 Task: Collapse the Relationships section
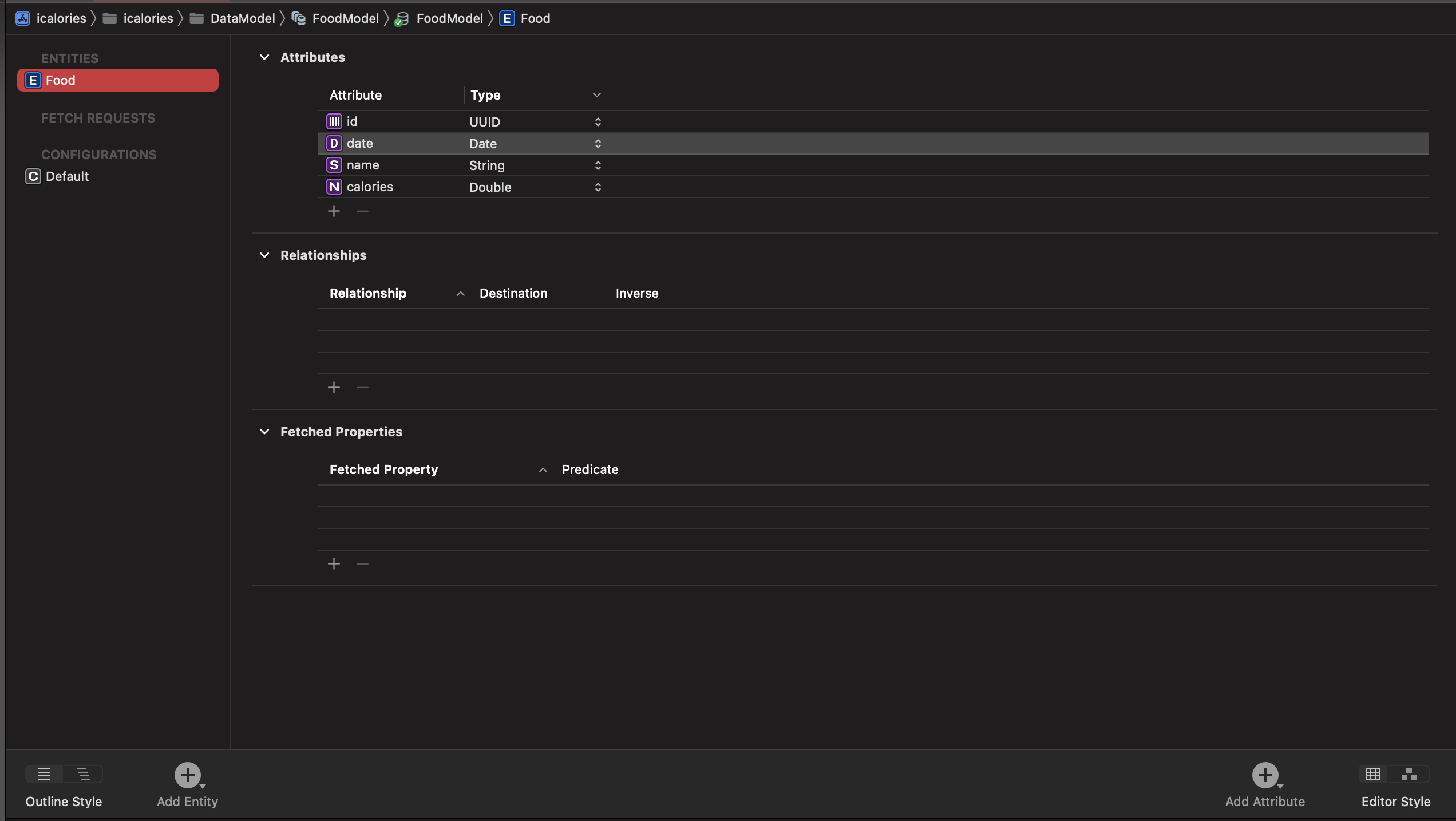[264, 255]
